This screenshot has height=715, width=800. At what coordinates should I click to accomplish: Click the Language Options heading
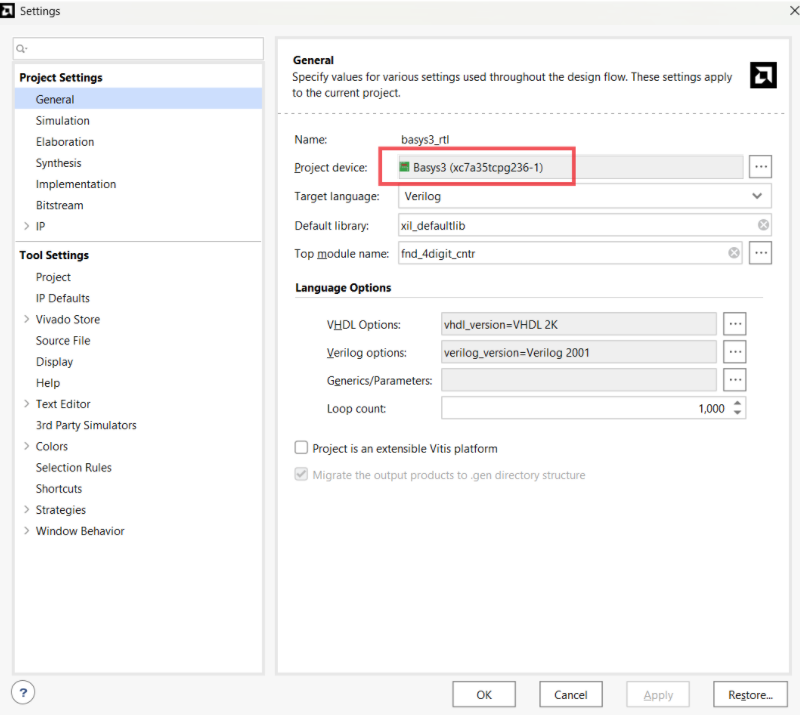[343, 287]
